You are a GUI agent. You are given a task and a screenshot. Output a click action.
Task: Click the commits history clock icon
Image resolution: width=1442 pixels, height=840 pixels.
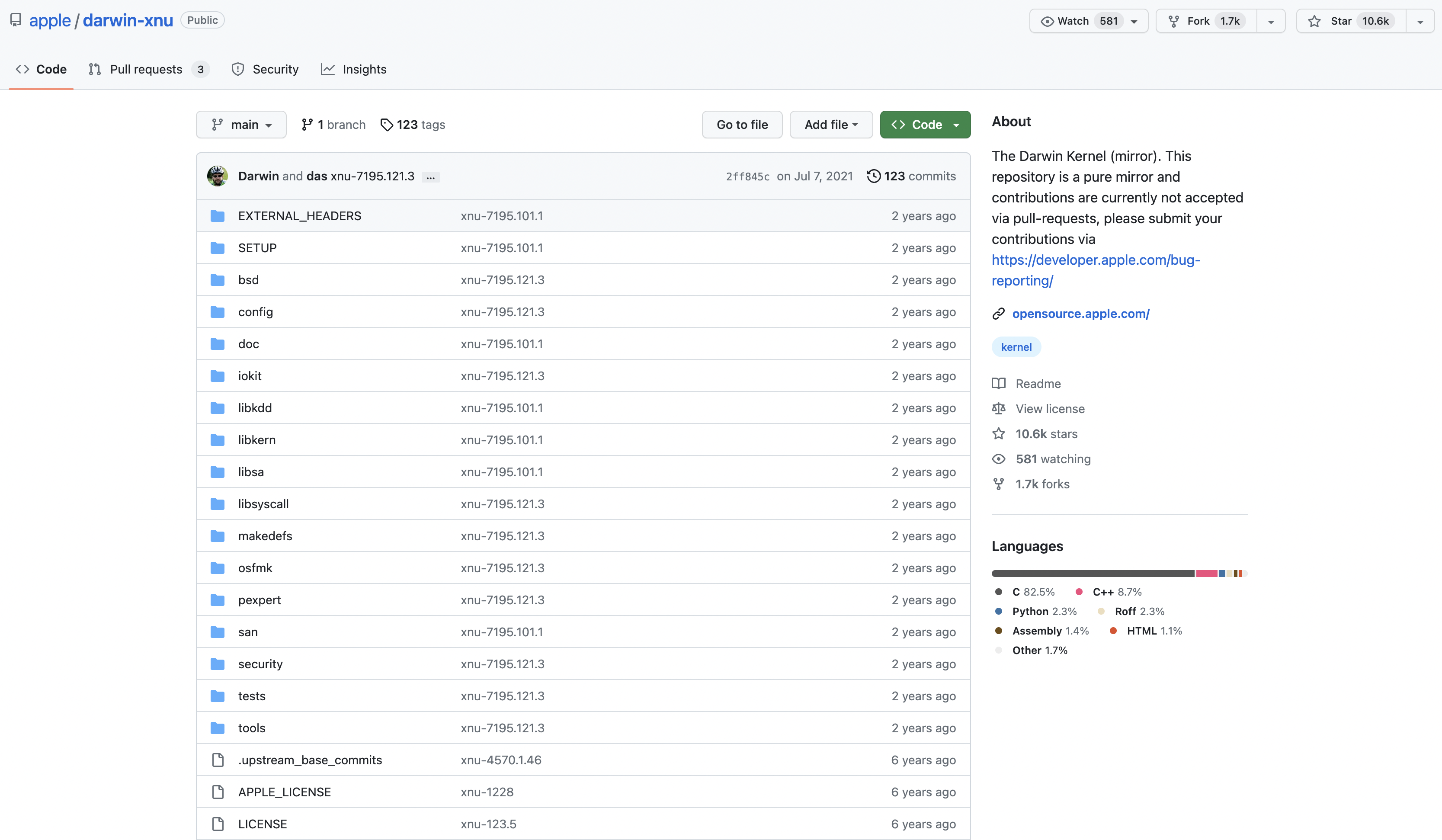(x=873, y=176)
